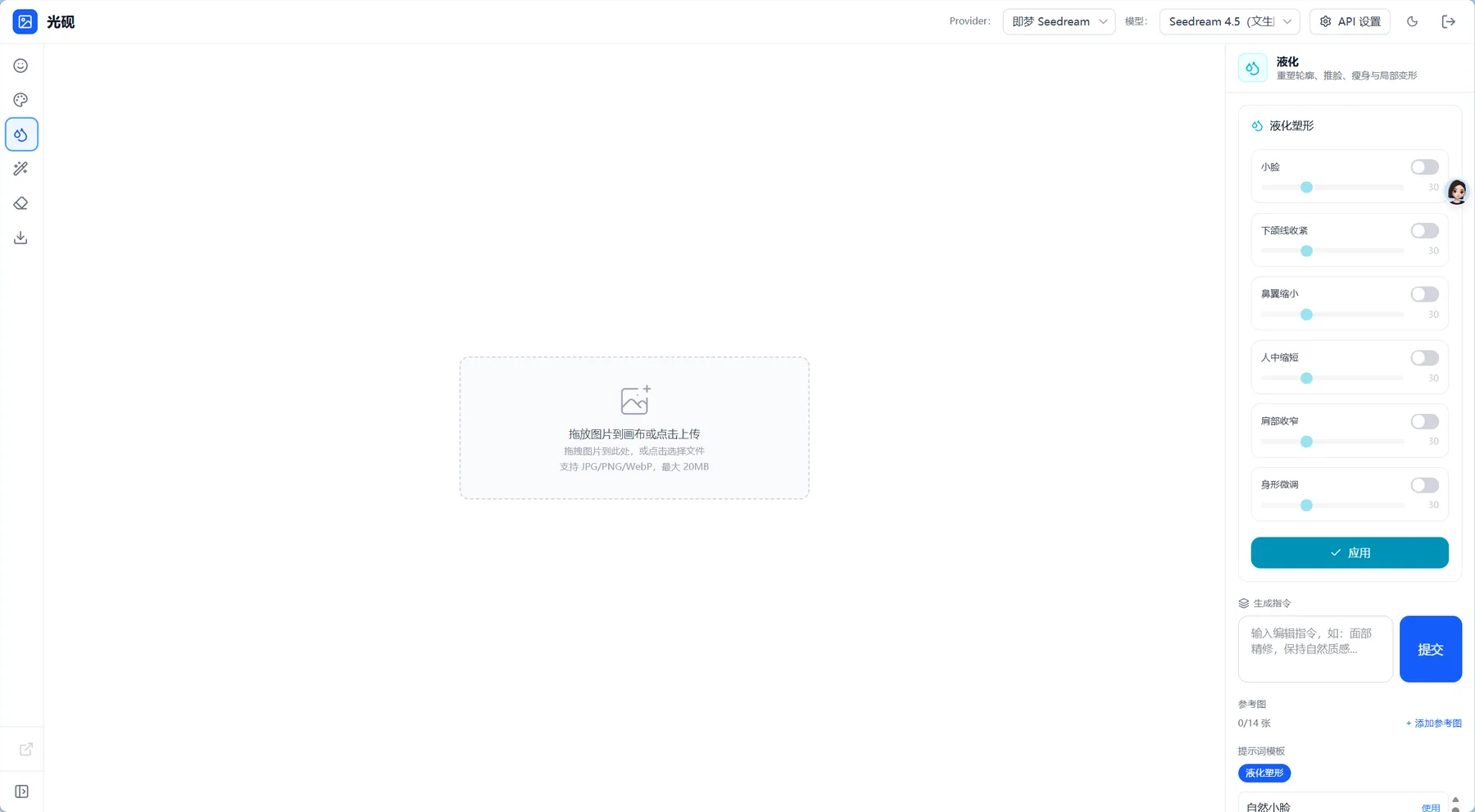
Task: Open API 设置 settings
Action: 1350,21
